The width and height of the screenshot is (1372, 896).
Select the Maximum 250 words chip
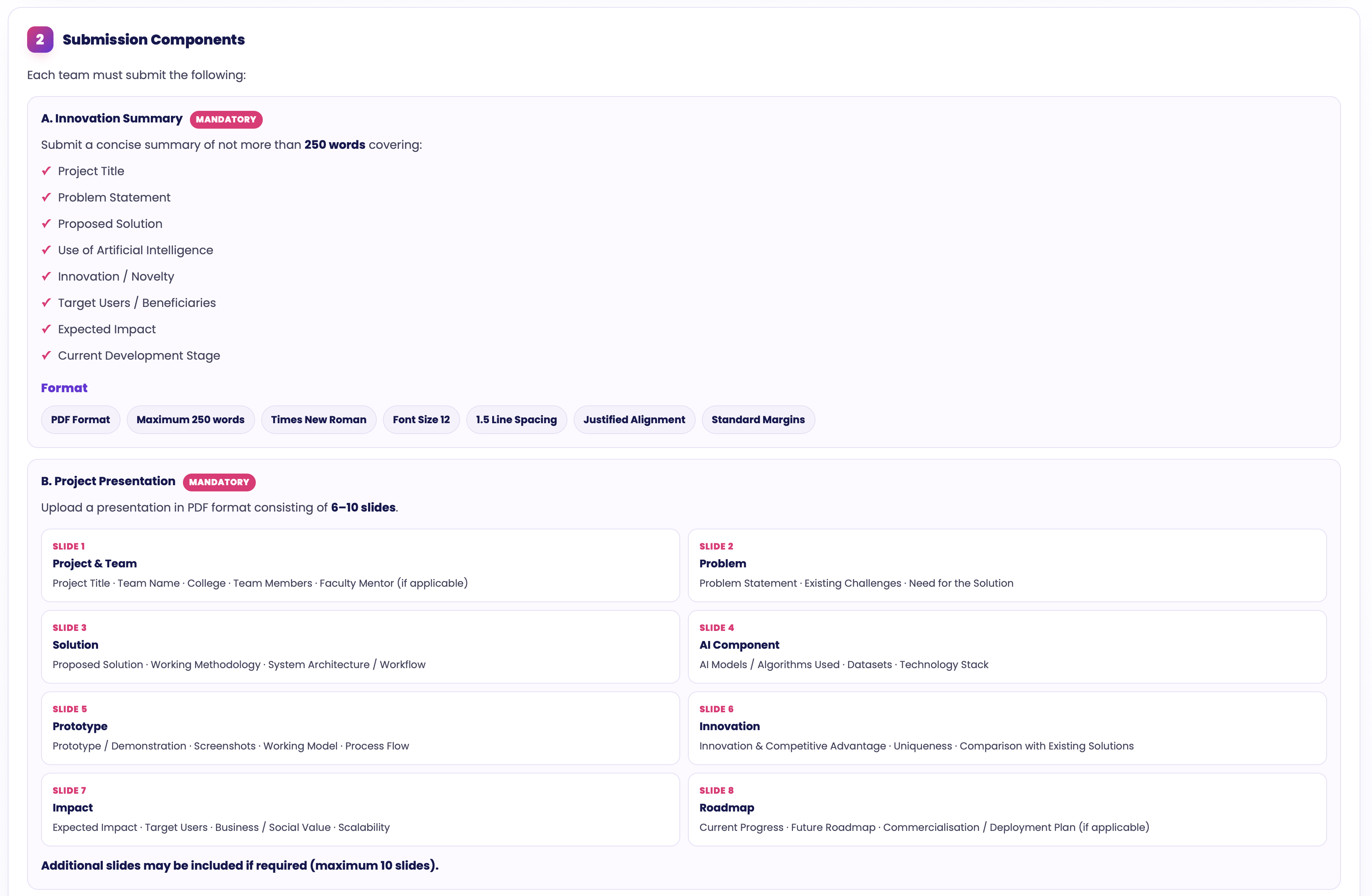[190, 420]
